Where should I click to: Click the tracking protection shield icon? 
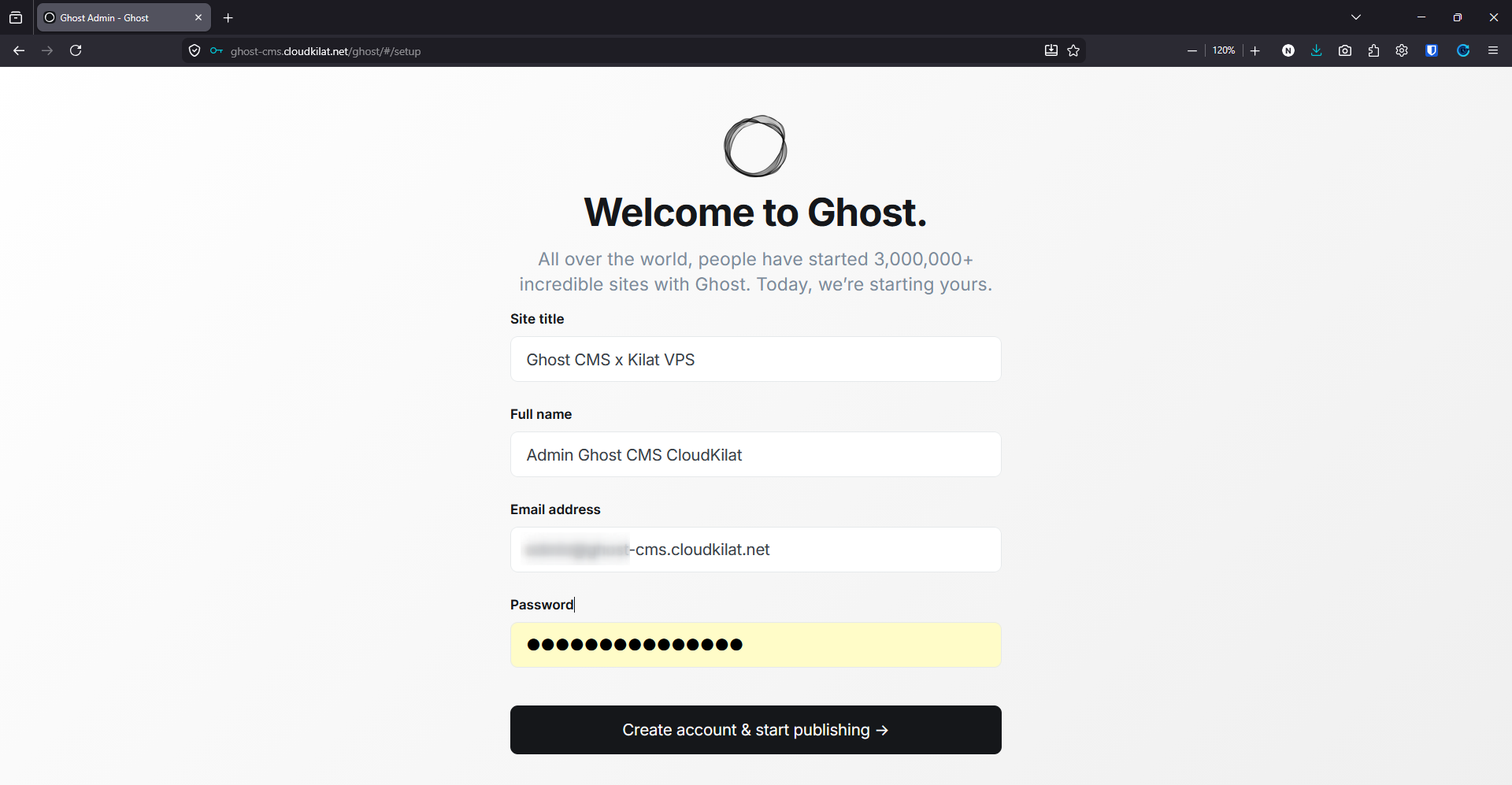tap(195, 50)
